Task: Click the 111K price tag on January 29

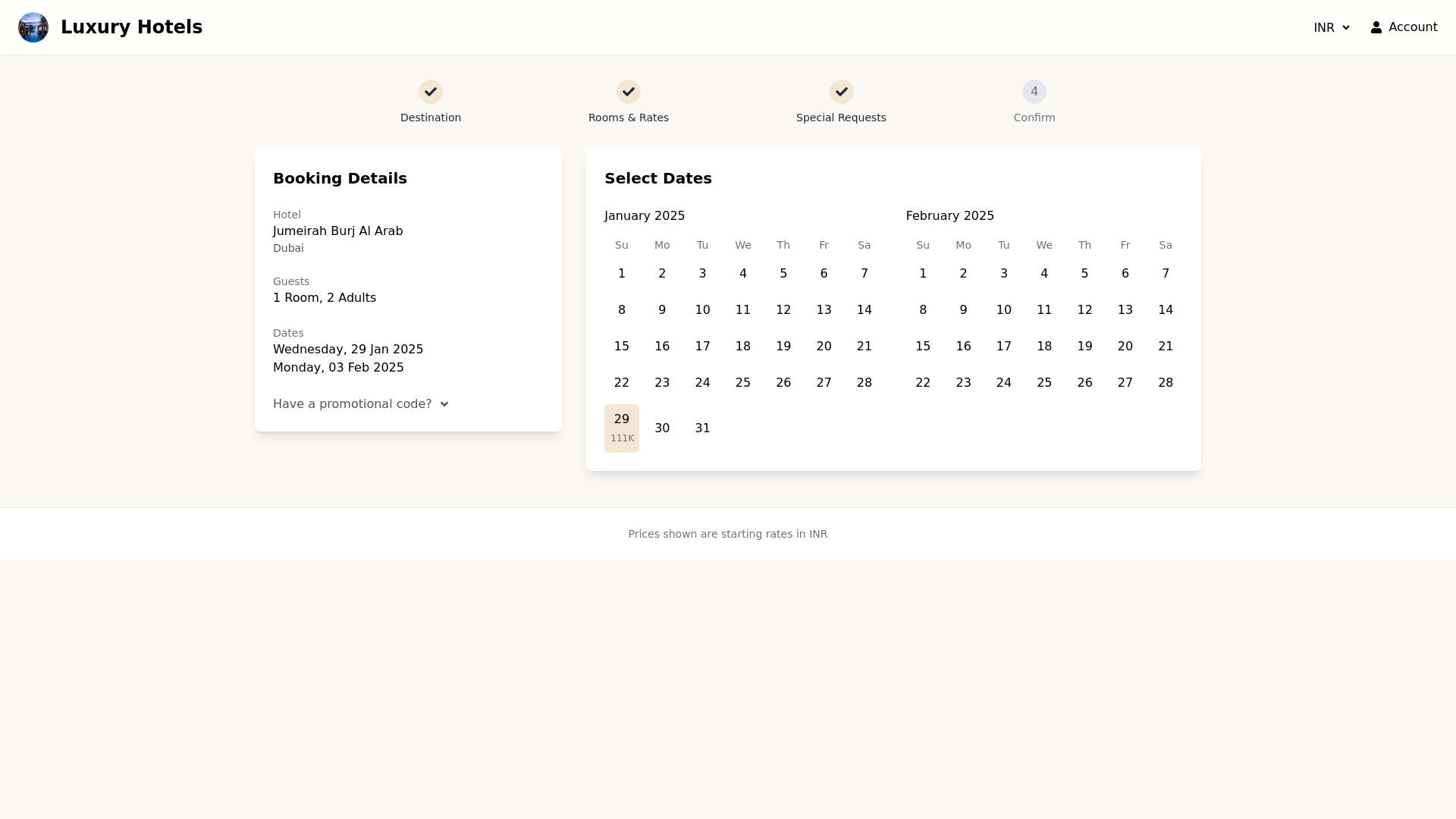Action: (622, 438)
